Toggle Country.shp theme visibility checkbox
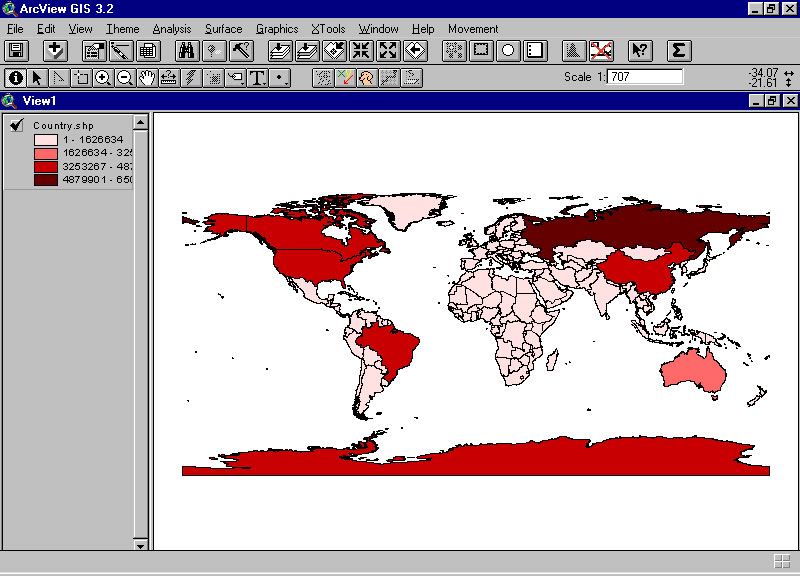The width and height of the screenshot is (800, 576). [17, 125]
